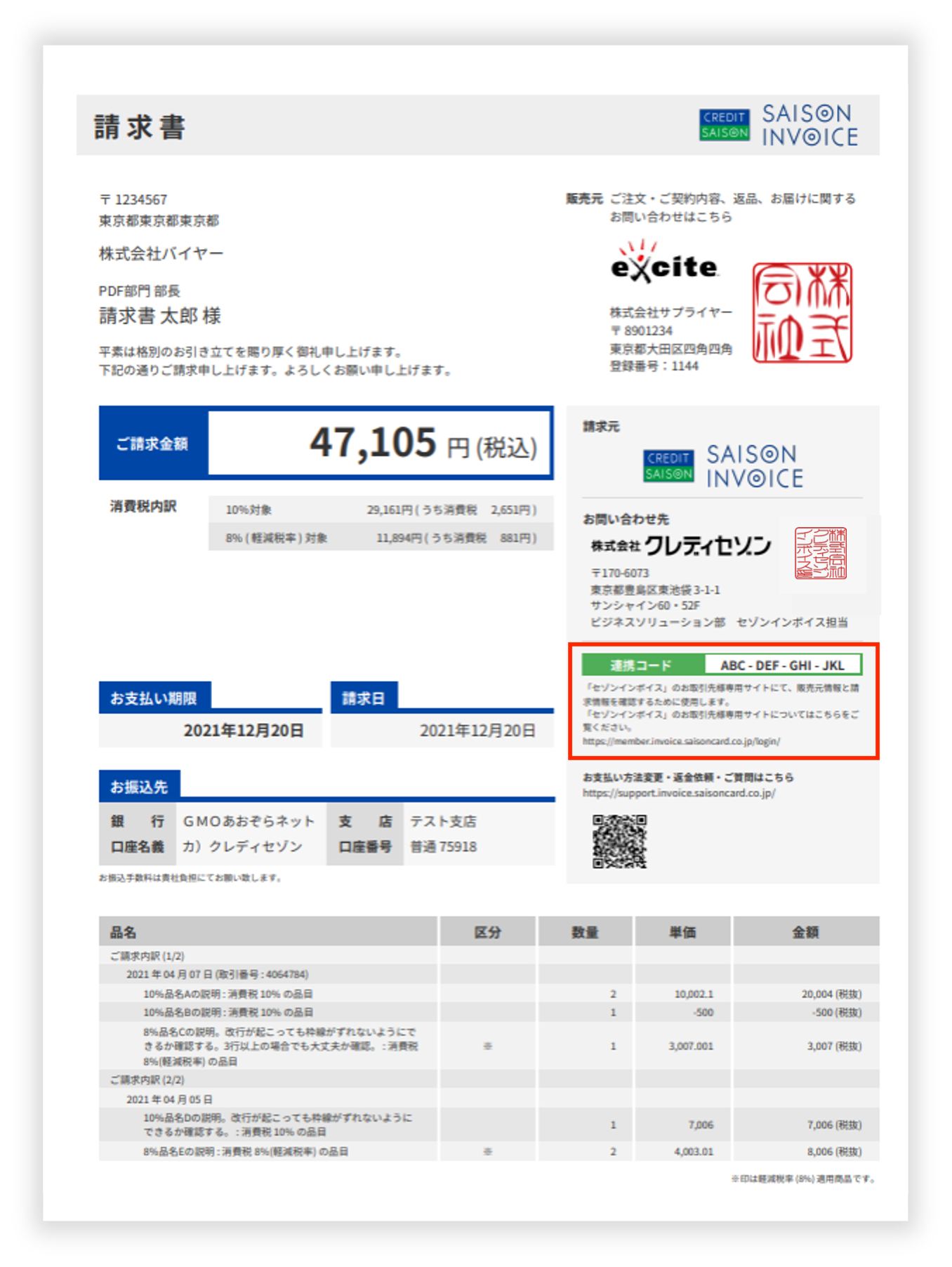Viewport: 952px width, 1267px height.
Task: Select the account number 普通 75918
Action: [x=443, y=847]
